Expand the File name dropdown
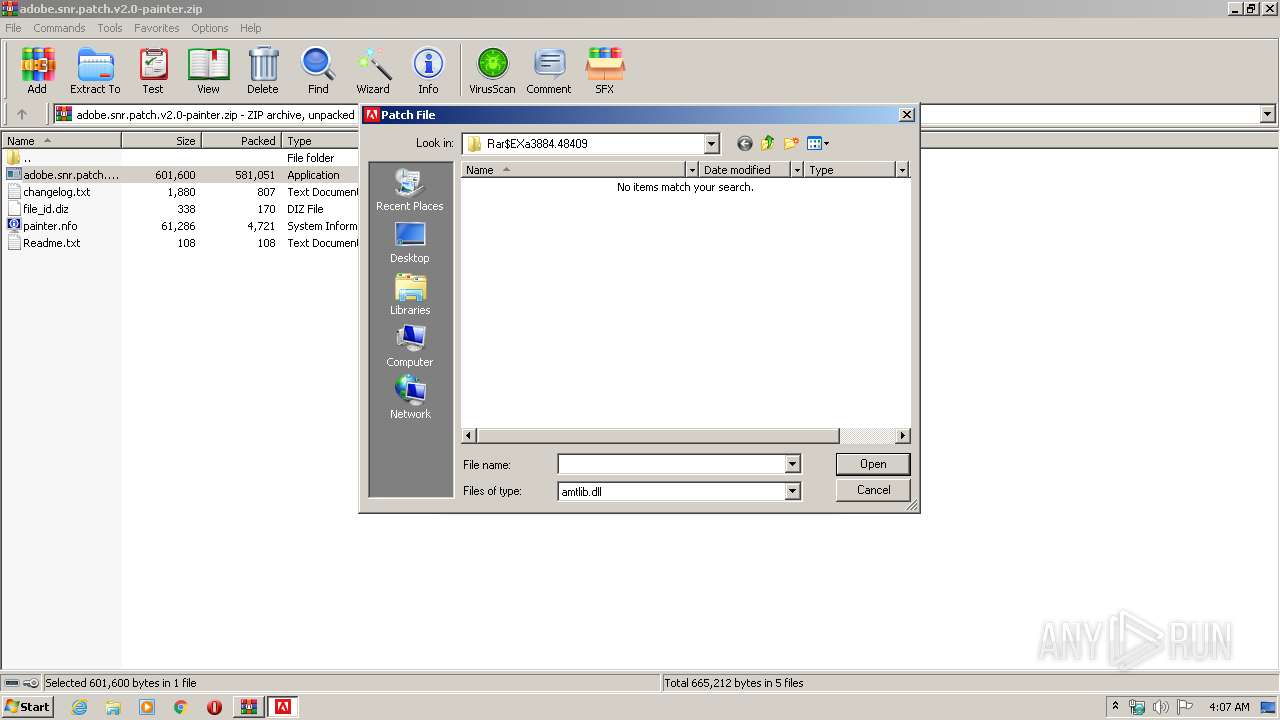Screen dimensions: 1280x720 [x=792, y=464]
